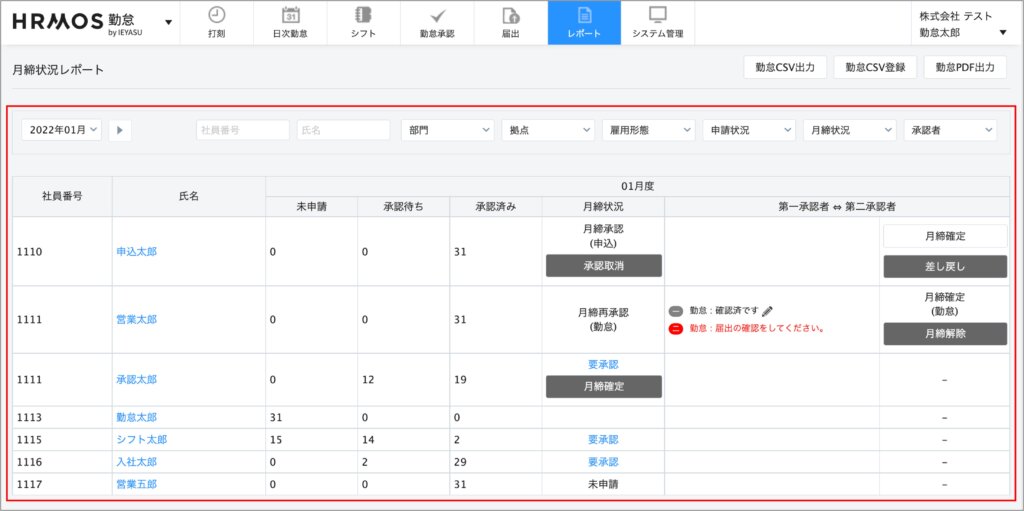Click the 勤怠CSV出力 button
1024x511 pixels.
784,67
